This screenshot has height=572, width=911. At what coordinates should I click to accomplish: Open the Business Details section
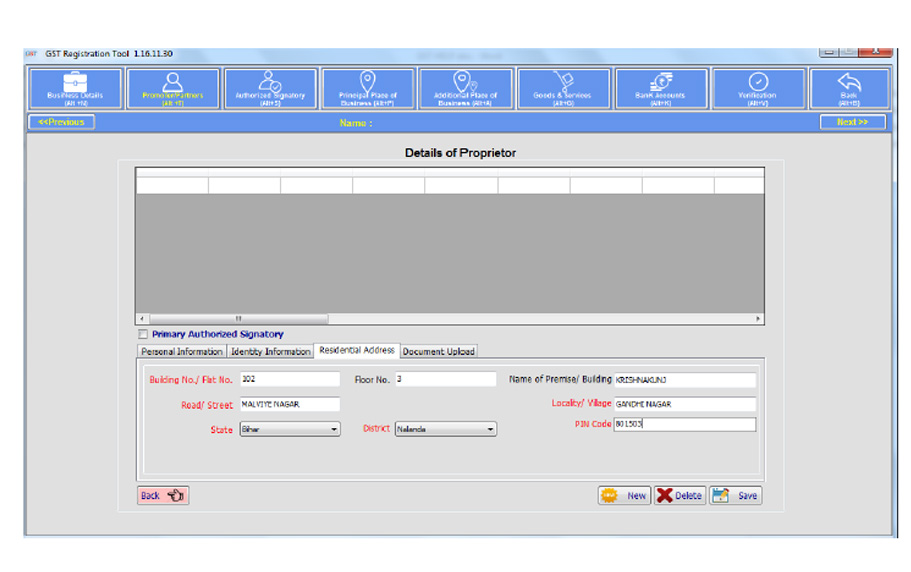point(76,88)
